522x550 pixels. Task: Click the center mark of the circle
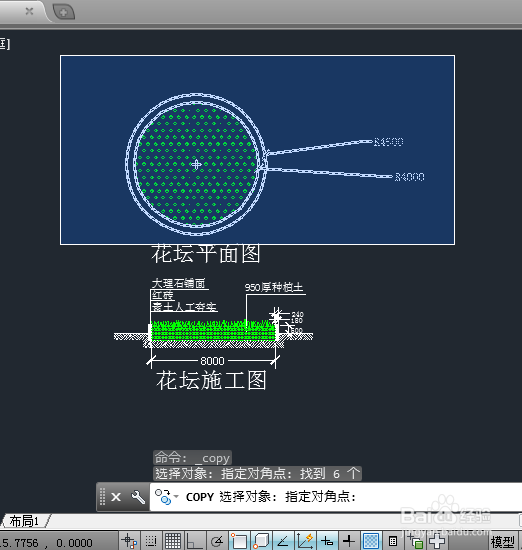196,164
